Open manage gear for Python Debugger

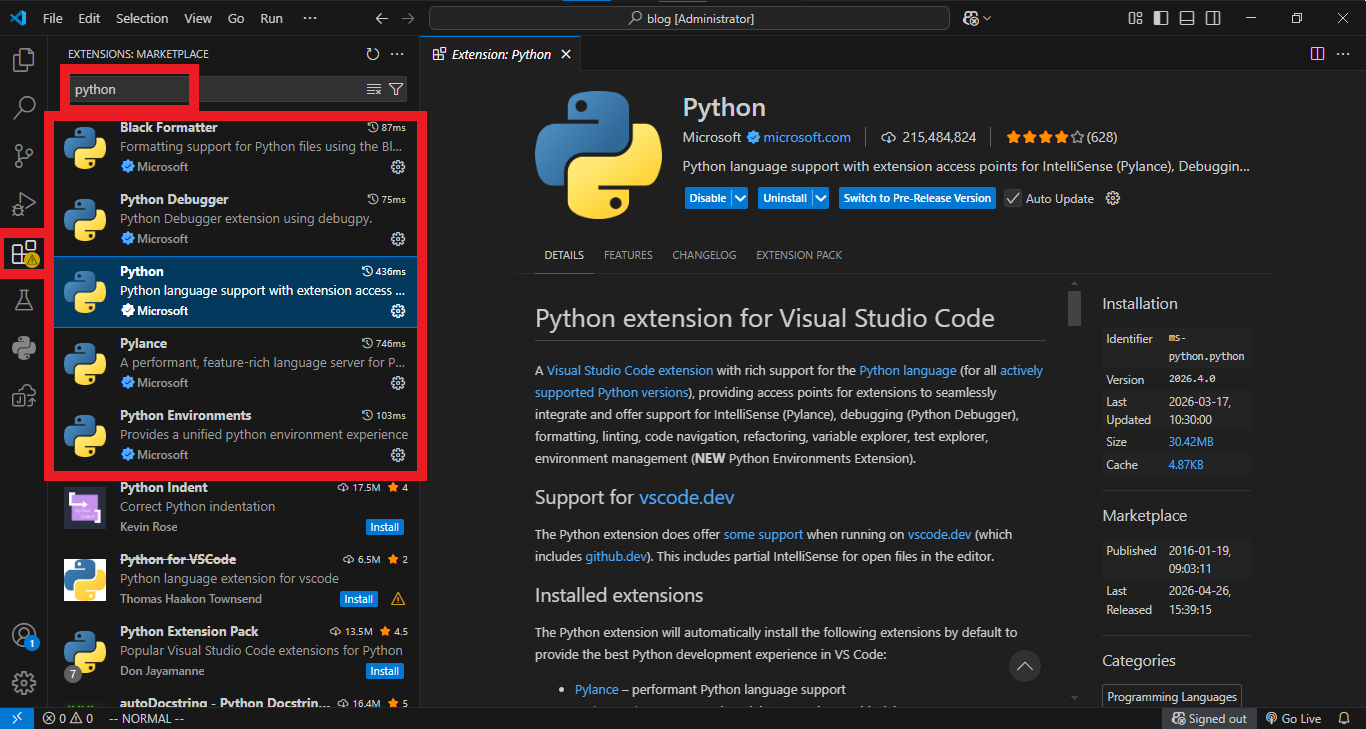397,239
